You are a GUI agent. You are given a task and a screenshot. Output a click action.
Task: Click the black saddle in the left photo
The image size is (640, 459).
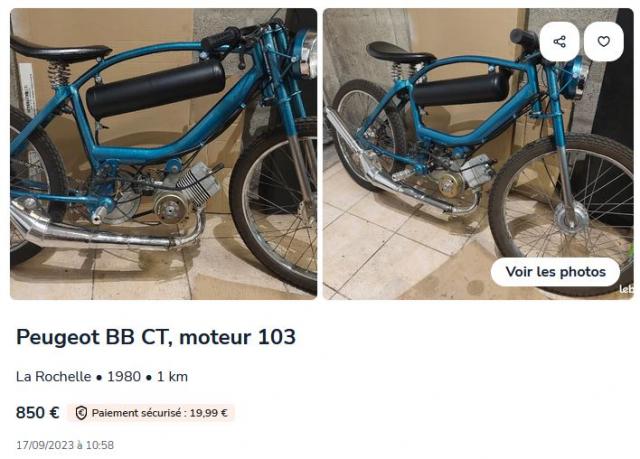click(x=58, y=48)
